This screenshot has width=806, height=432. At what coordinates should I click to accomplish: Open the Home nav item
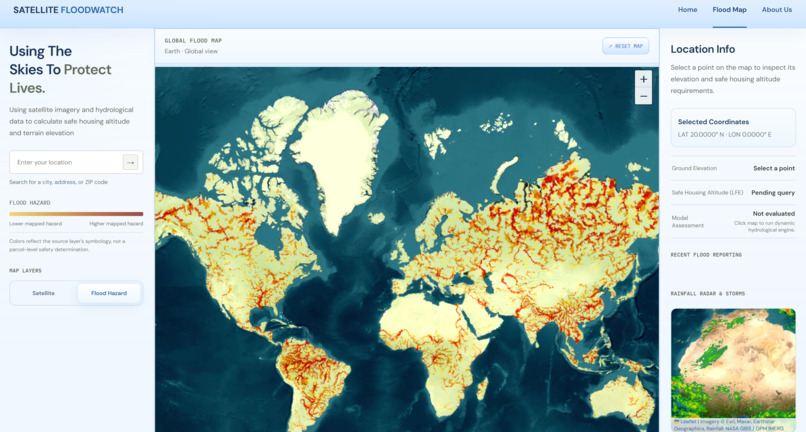(x=687, y=10)
